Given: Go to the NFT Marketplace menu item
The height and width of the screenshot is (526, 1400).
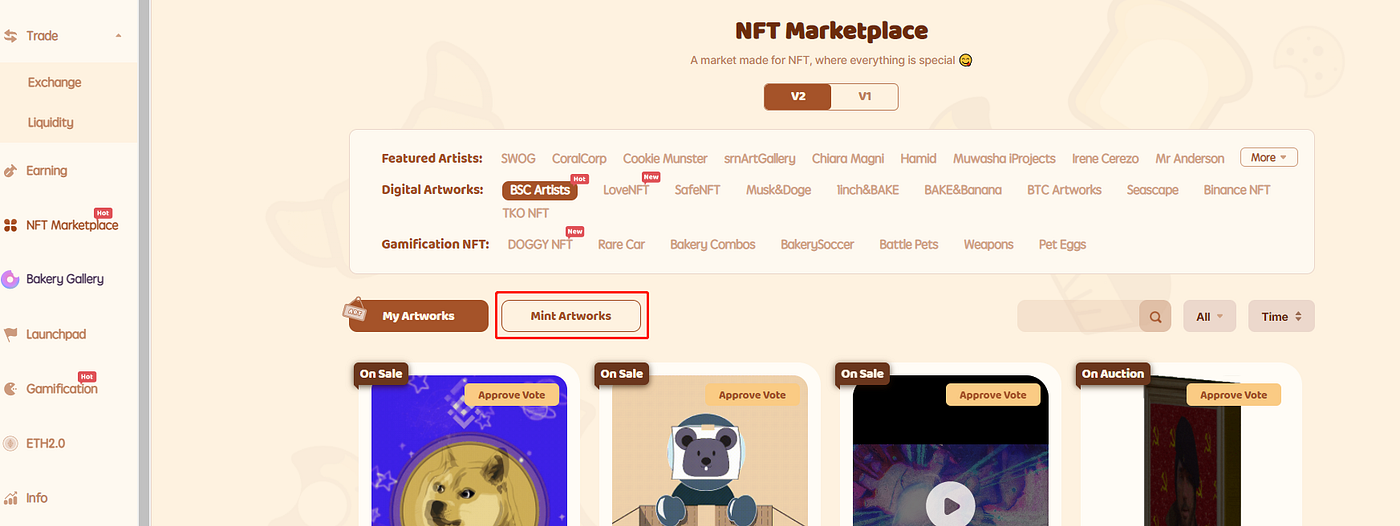Looking at the screenshot, I should (72, 226).
